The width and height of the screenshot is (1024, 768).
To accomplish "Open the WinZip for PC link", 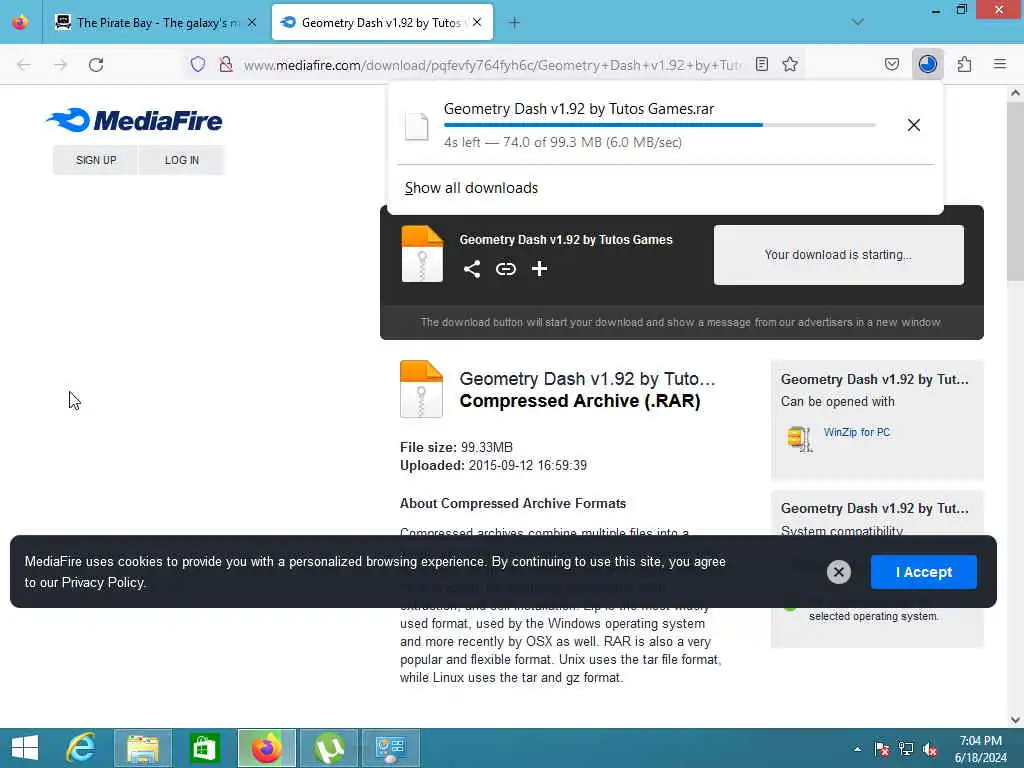I will pyautogui.click(x=857, y=432).
